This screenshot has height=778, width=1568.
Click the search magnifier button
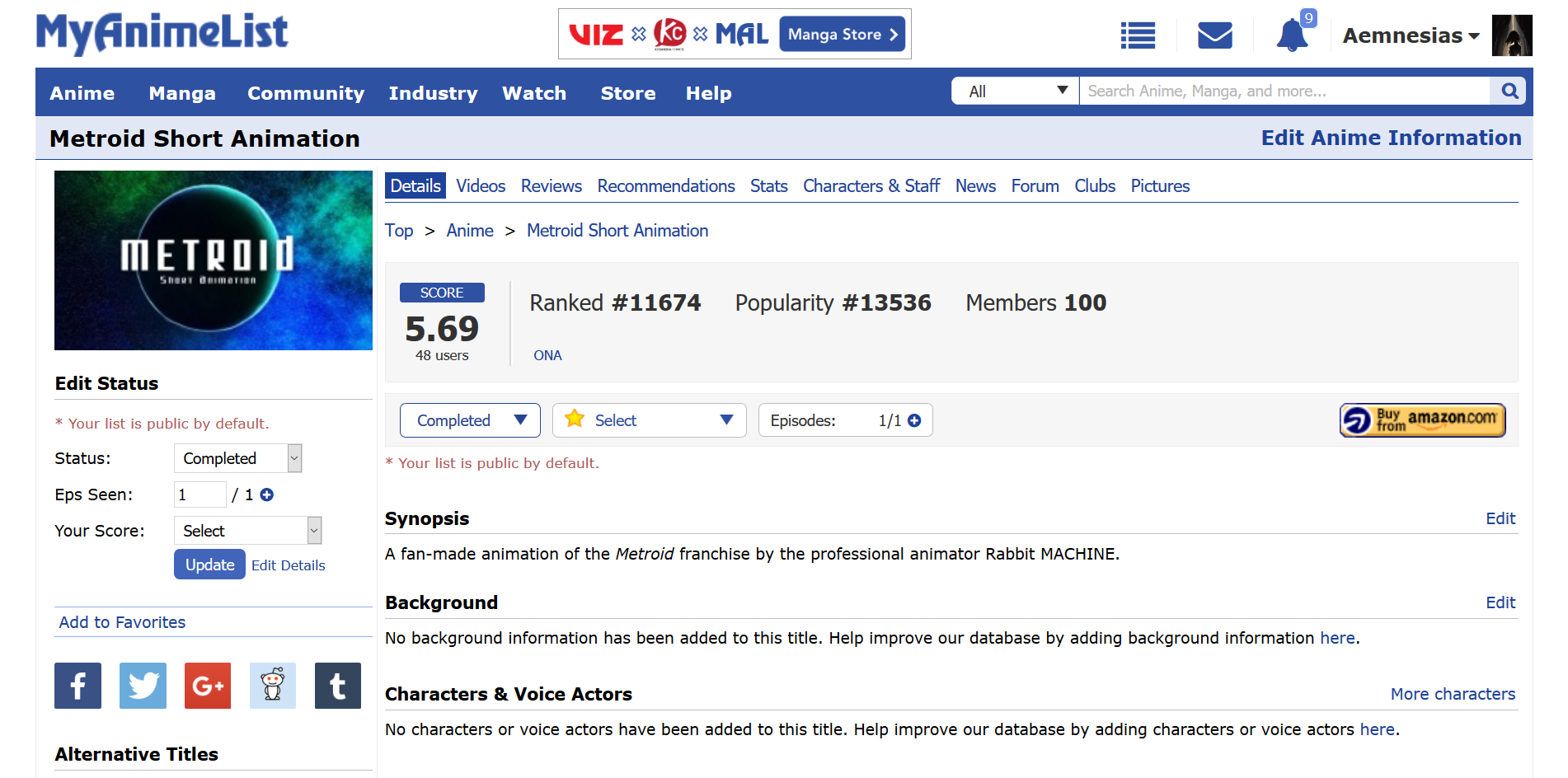(1509, 91)
